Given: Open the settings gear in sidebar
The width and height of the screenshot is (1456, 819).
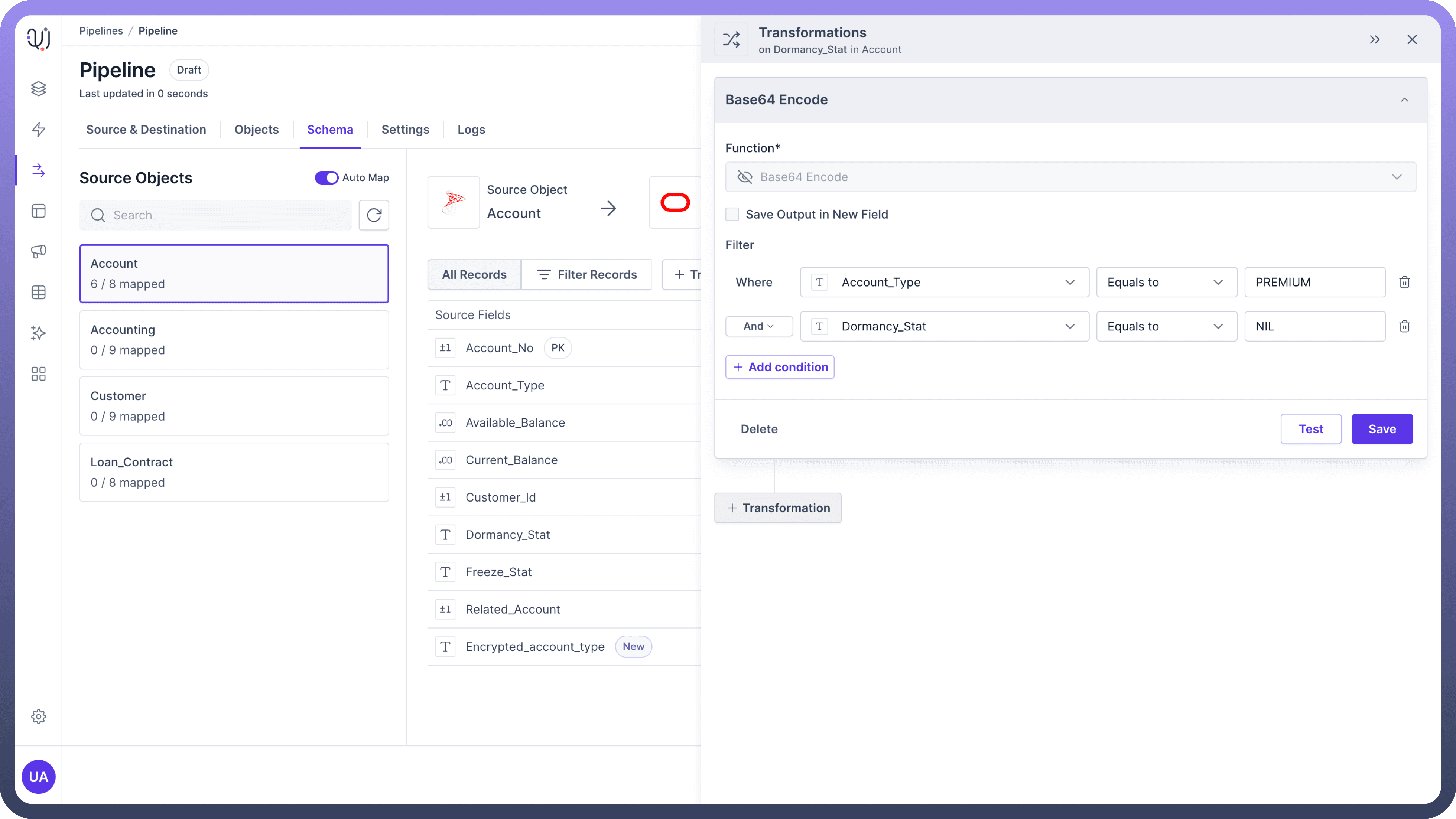Looking at the screenshot, I should click(38, 717).
